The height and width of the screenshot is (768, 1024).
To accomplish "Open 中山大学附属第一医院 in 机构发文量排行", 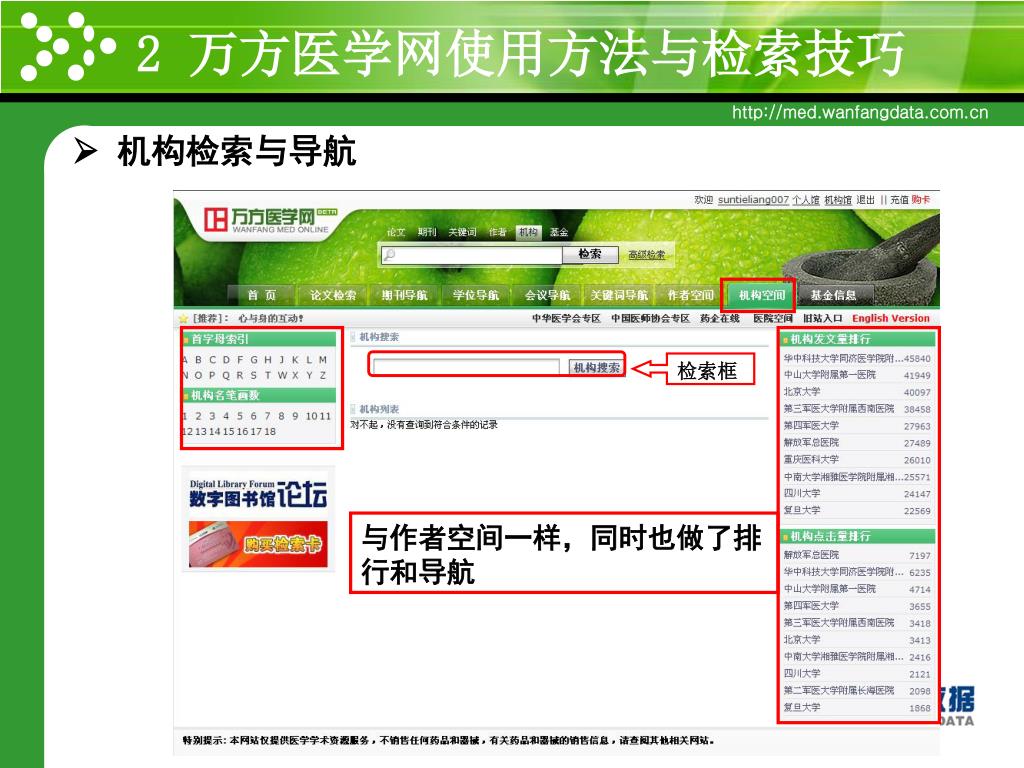I will (x=829, y=375).
